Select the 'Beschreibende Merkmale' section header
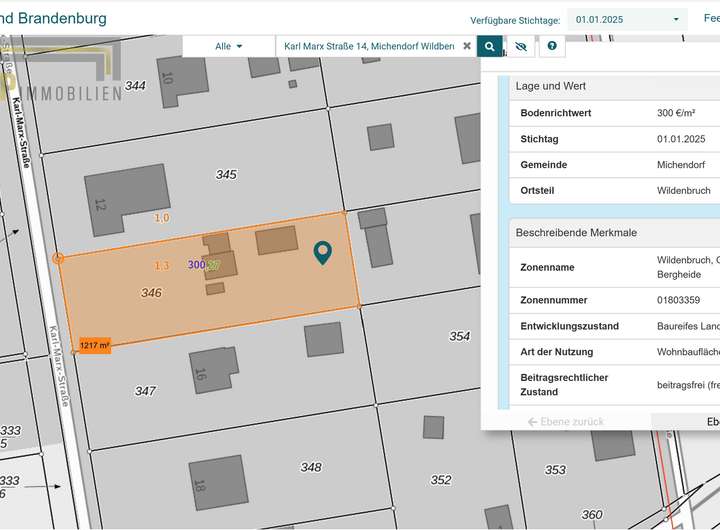Image resolution: width=720 pixels, height=530 pixels. tap(576, 233)
